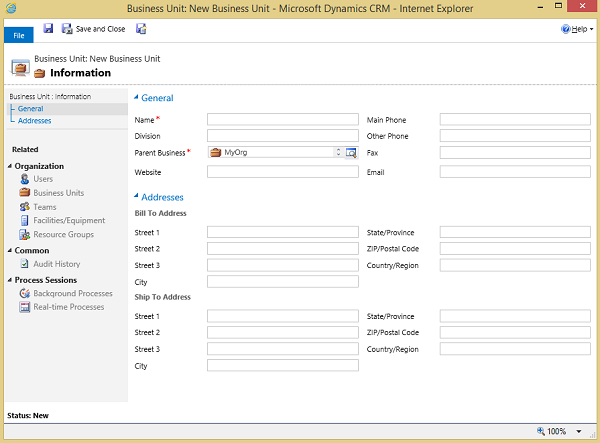Collapse the General section
Viewport: 600px width, 443px height.
(x=137, y=98)
